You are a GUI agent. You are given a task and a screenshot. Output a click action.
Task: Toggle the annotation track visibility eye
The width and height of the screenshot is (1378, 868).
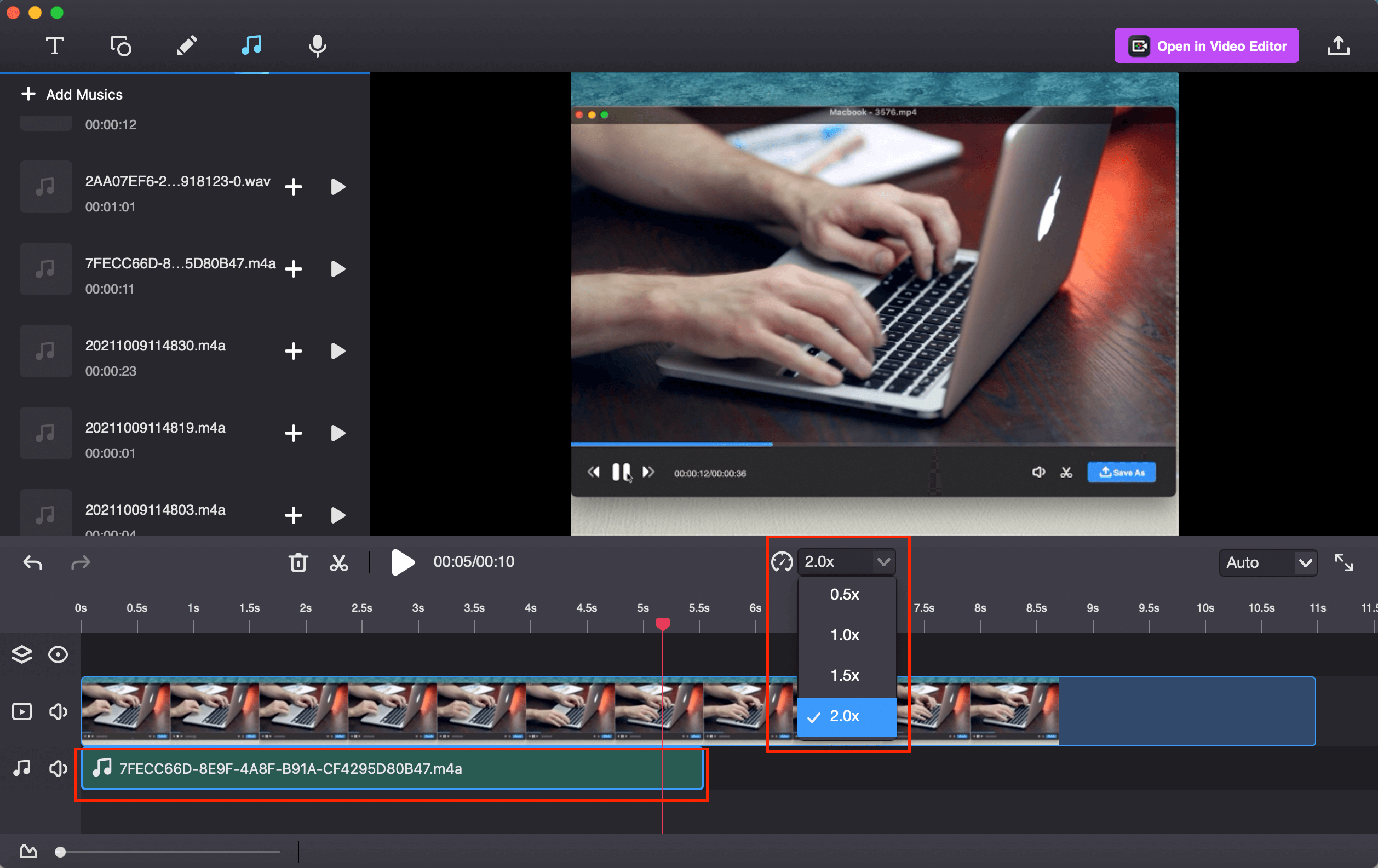pyautogui.click(x=58, y=654)
